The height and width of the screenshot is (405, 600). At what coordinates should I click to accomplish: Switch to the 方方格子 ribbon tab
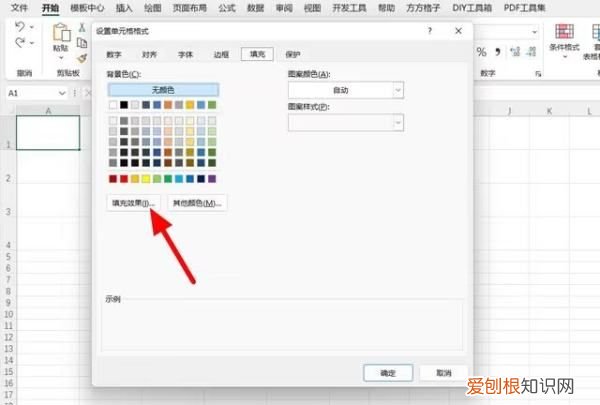(423, 8)
